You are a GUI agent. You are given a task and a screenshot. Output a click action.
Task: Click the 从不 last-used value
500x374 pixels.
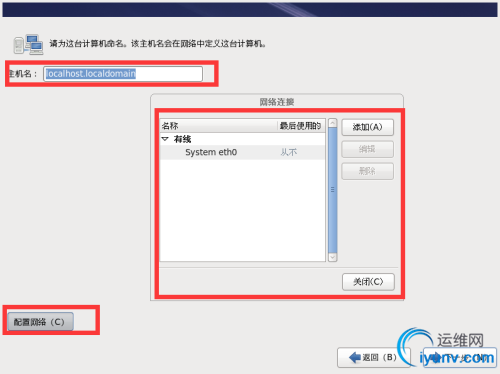click(x=289, y=152)
